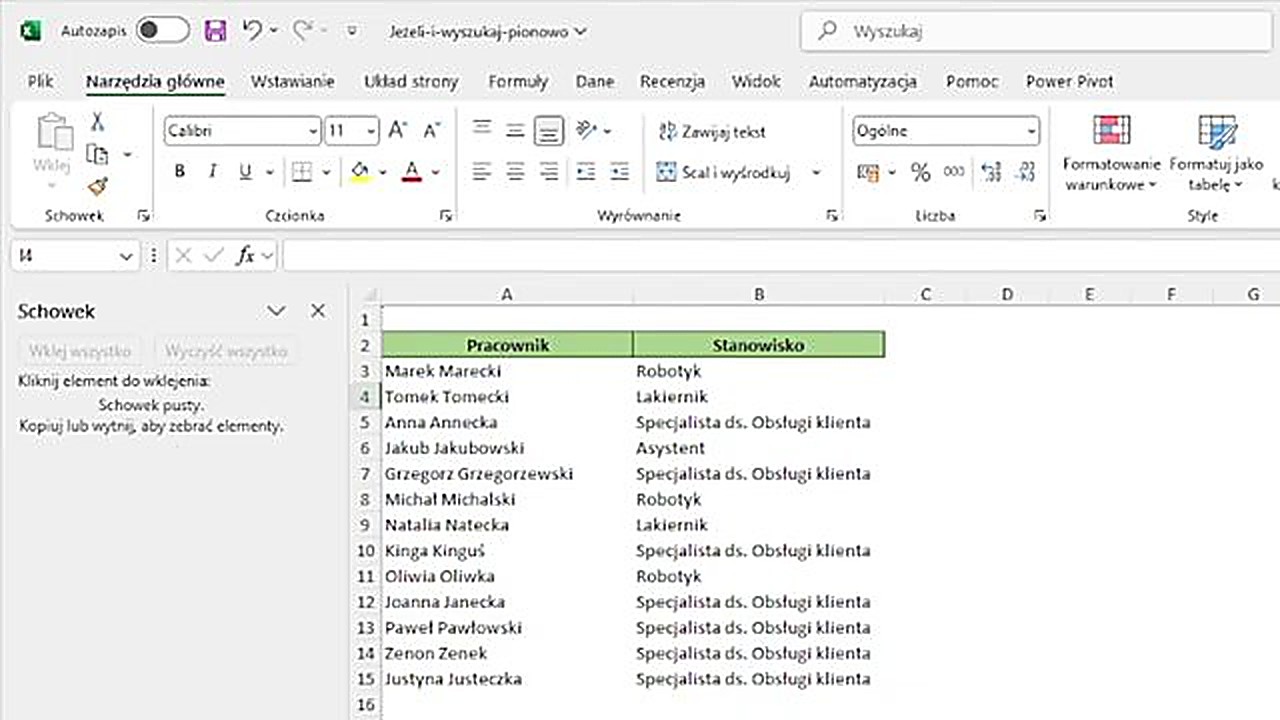Open the font size dropdown

pyautogui.click(x=370, y=131)
